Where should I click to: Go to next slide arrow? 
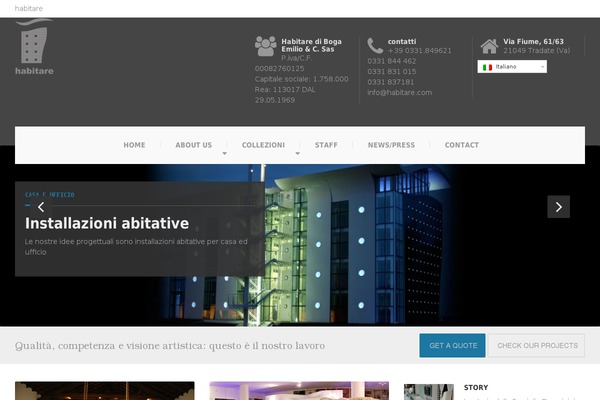click(x=558, y=207)
